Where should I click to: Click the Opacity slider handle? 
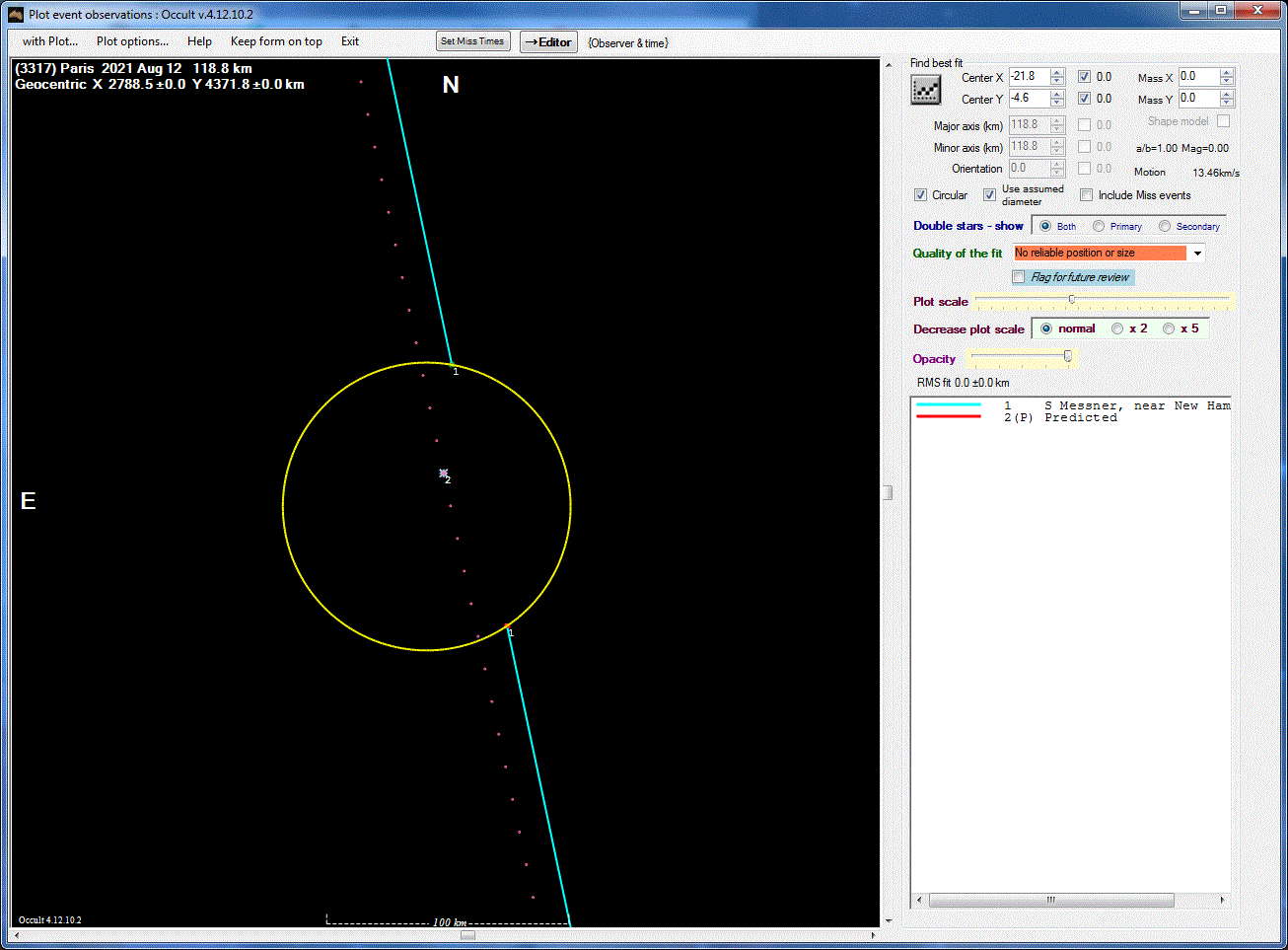coord(1067,357)
